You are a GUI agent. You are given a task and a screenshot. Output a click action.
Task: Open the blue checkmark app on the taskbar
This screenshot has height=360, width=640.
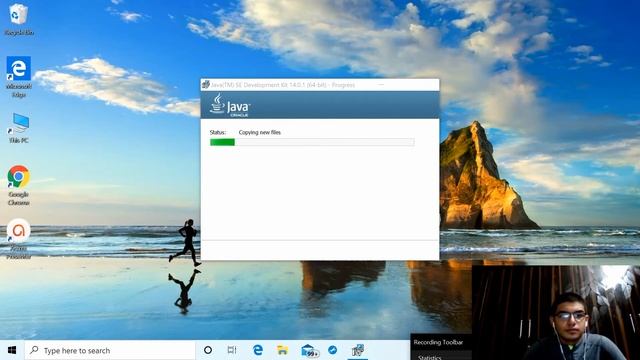[x=333, y=350]
